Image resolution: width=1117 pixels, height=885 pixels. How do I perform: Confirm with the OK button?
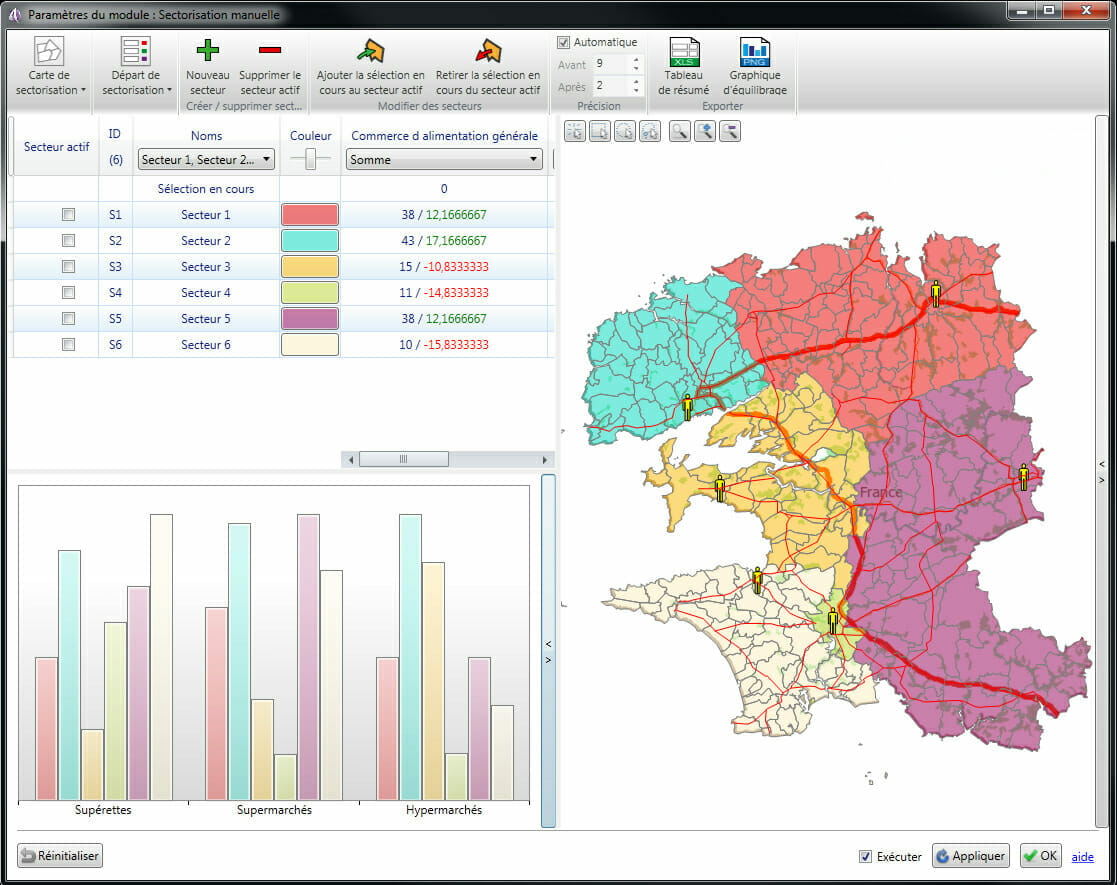click(x=1040, y=856)
